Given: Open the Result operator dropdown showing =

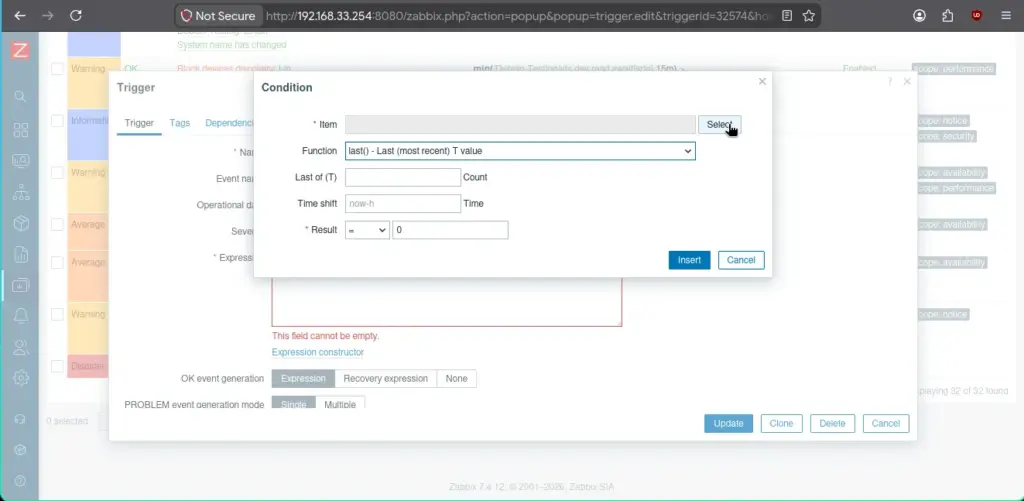Looking at the screenshot, I should point(367,230).
